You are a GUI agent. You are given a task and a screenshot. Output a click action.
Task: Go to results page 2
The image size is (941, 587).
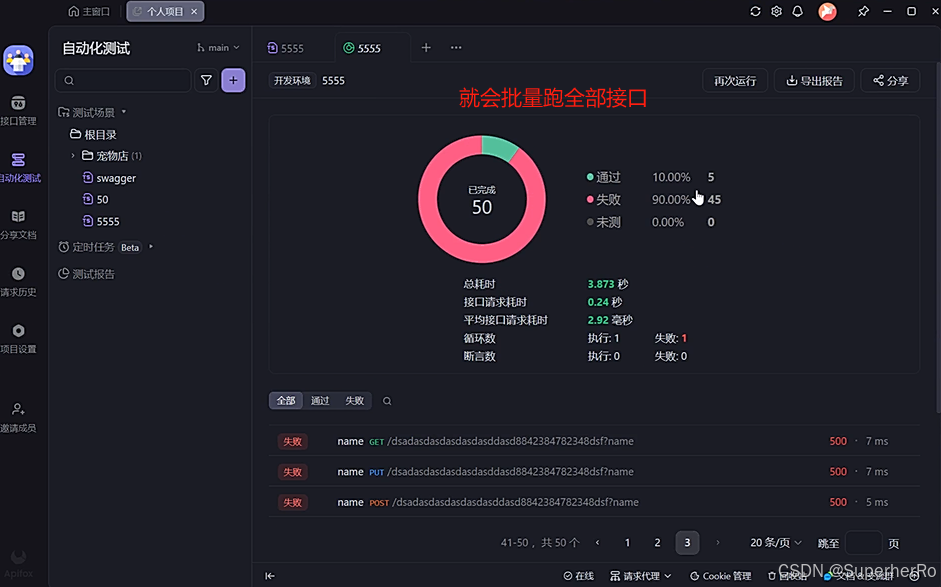click(x=657, y=542)
